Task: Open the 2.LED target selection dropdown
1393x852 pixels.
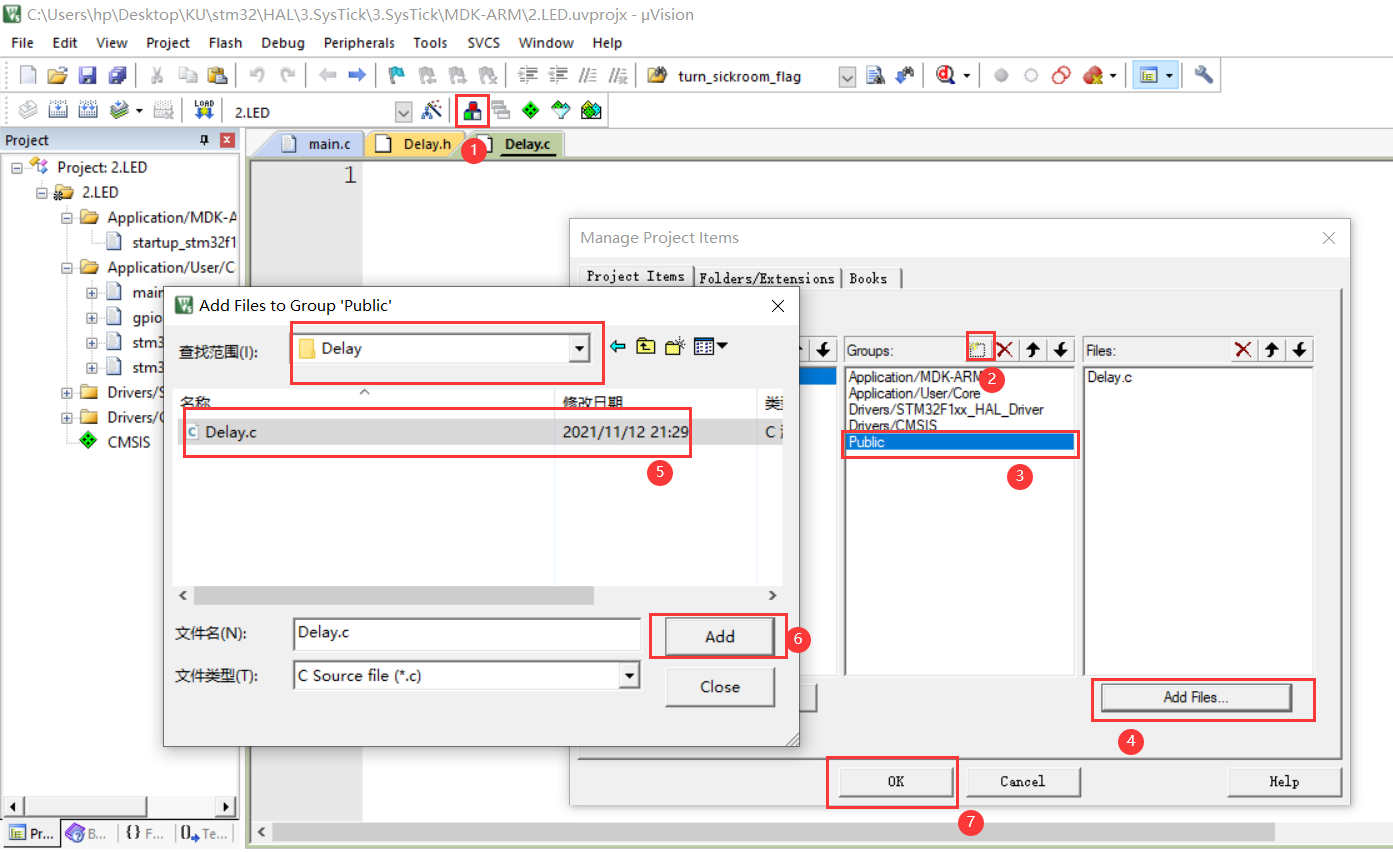Action: [404, 111]
